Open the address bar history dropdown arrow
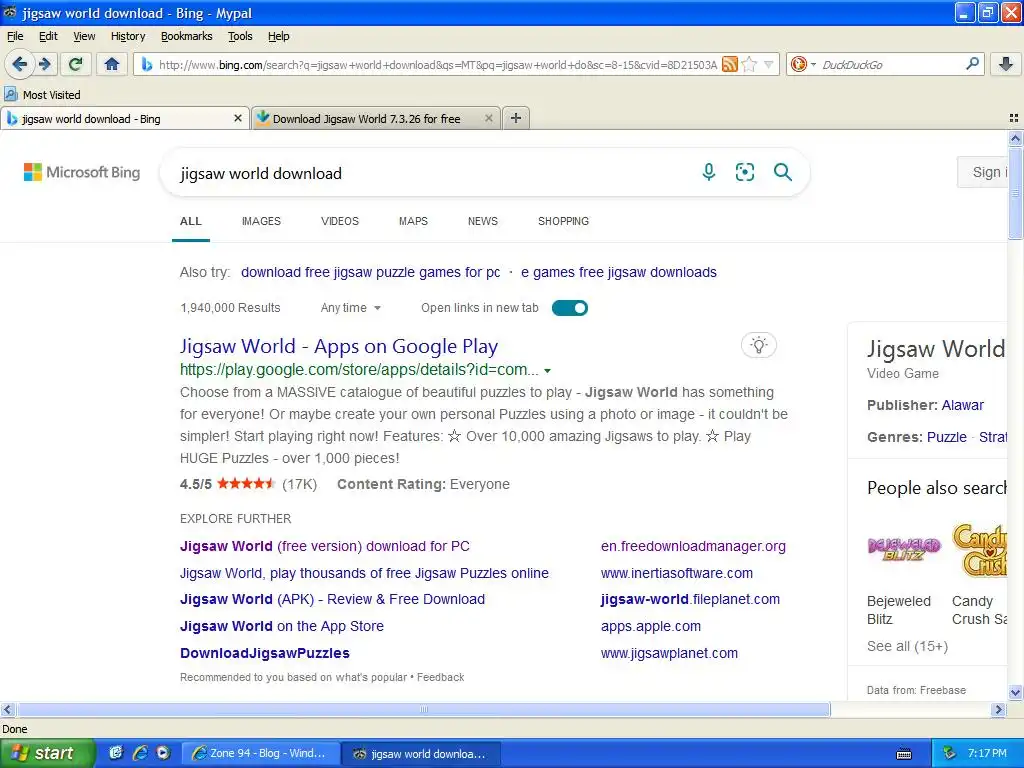Screen dimensions: 1024x768 pyautogui.click(x=769, y=65)
